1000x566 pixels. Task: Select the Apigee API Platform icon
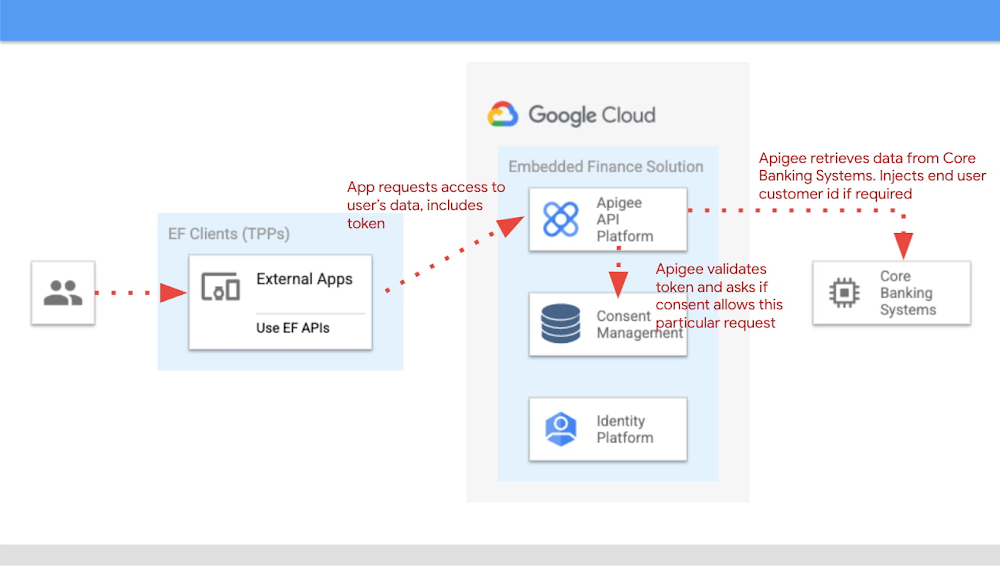tap(560, 219)
